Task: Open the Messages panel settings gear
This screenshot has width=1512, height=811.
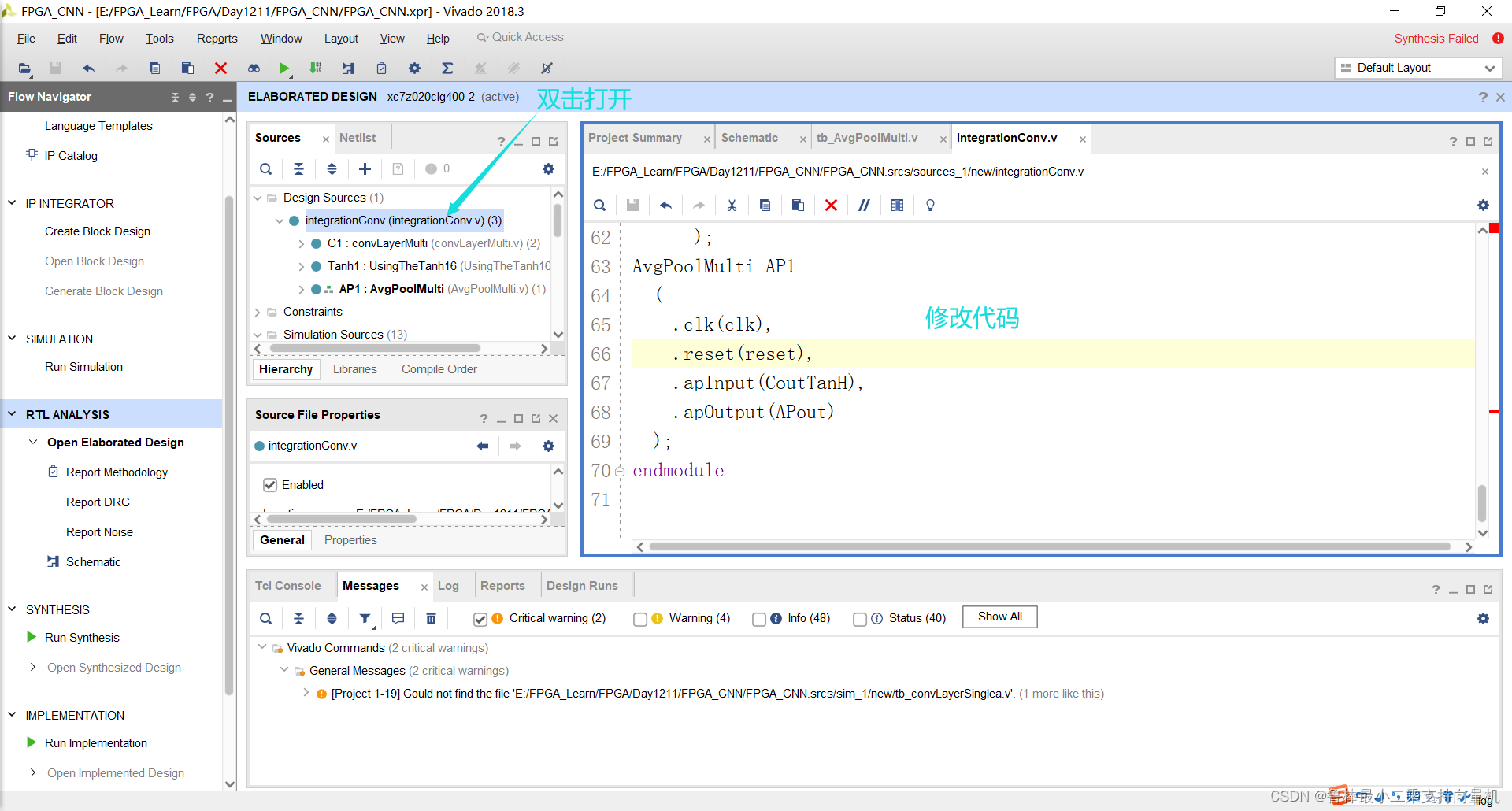Action: (1483, 619)
